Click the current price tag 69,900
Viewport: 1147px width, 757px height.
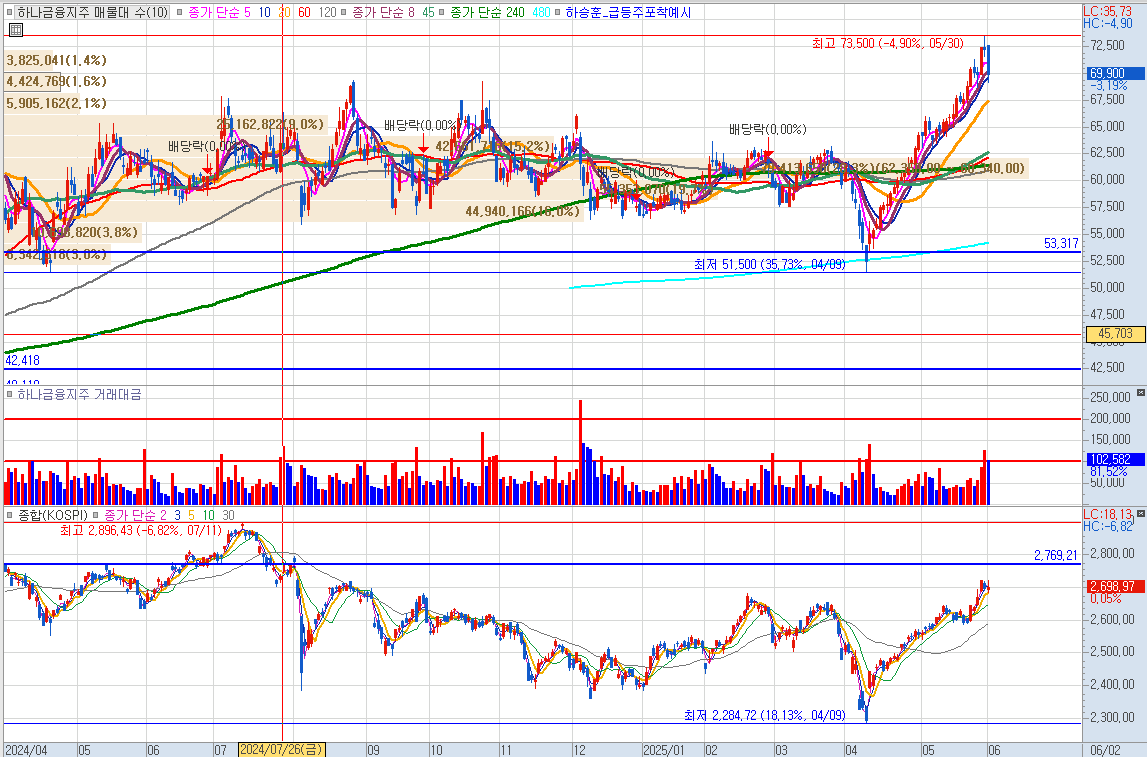pos(1114,73)
